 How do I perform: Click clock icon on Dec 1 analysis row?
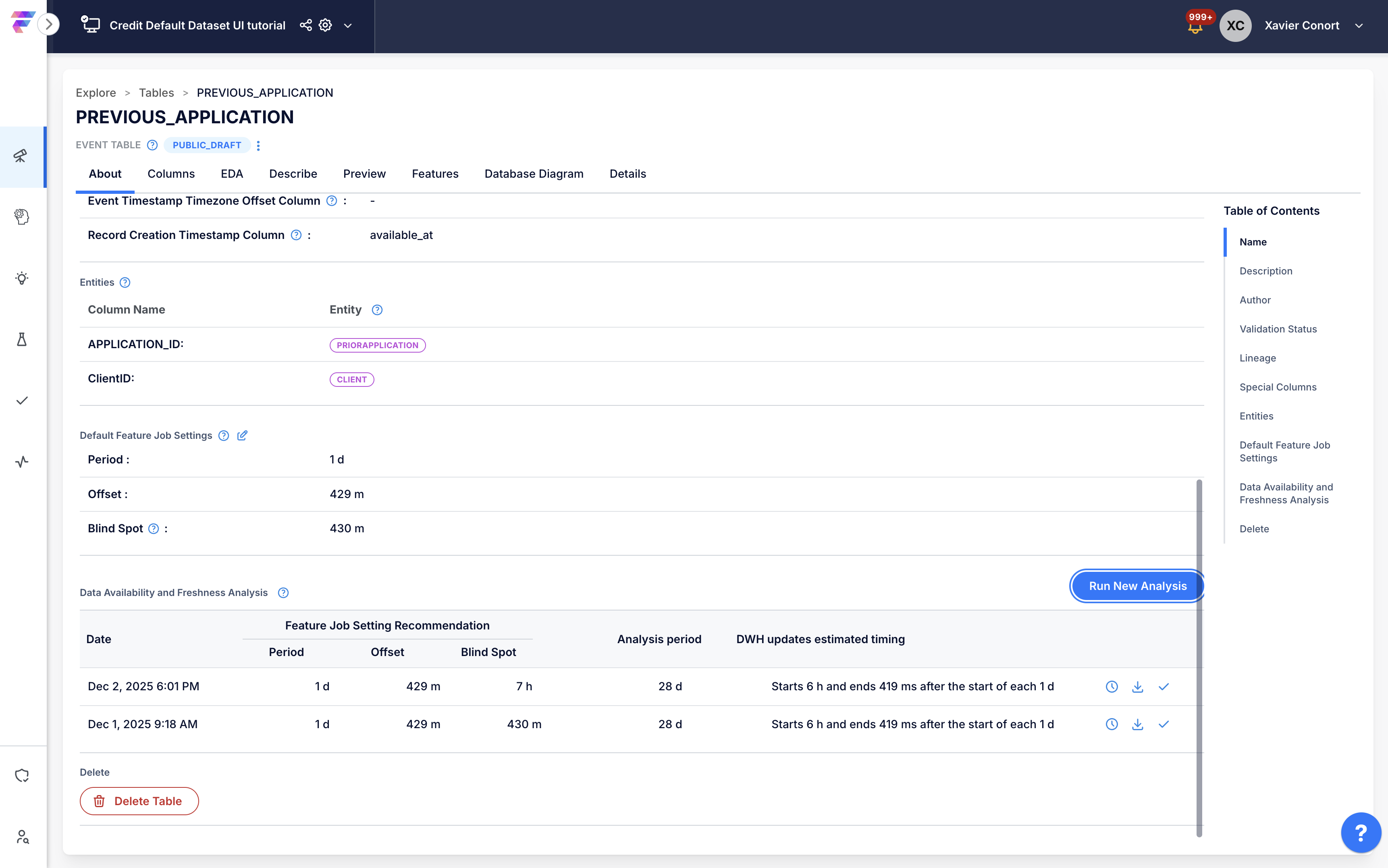[1111, 724]
